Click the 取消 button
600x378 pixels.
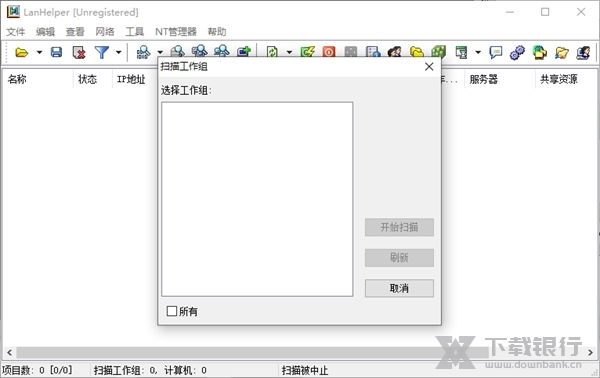click(x=399, y=288)
